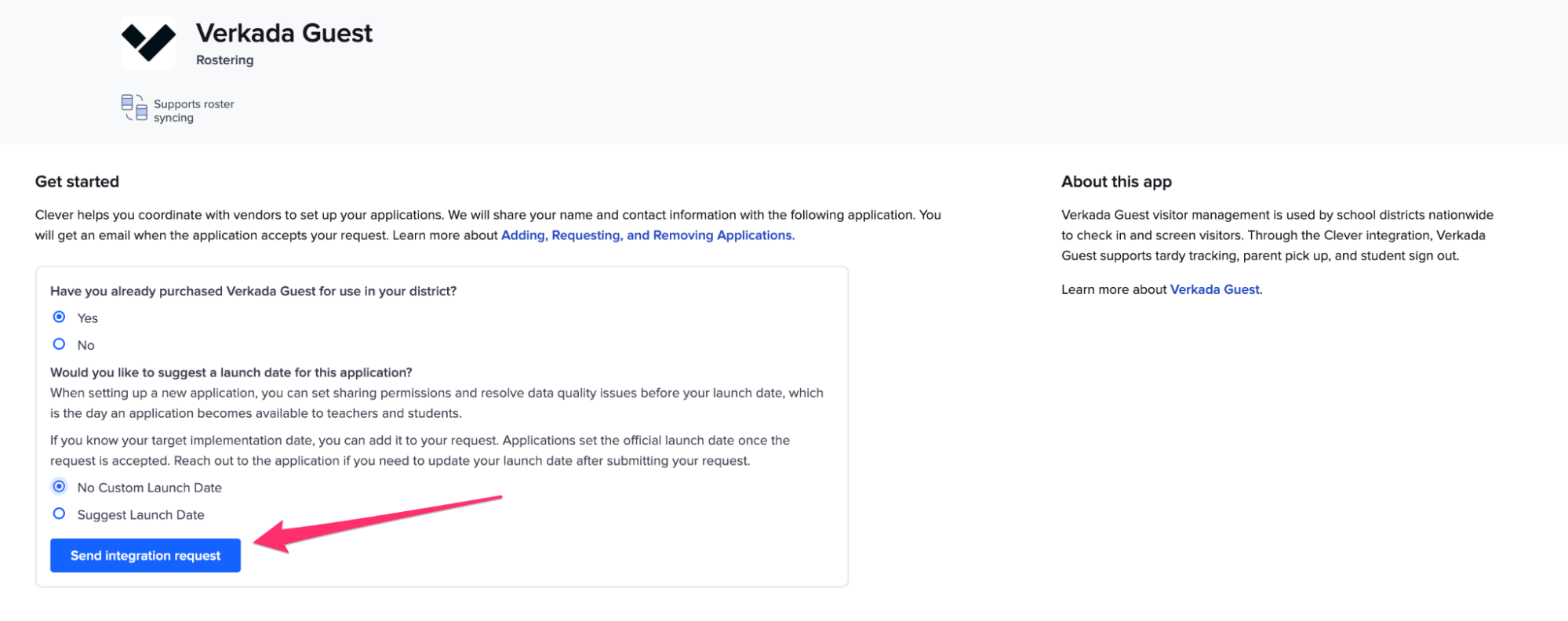Click the Verkada Guest page title
Screen dimensions: 1568x621
[284, 33]
